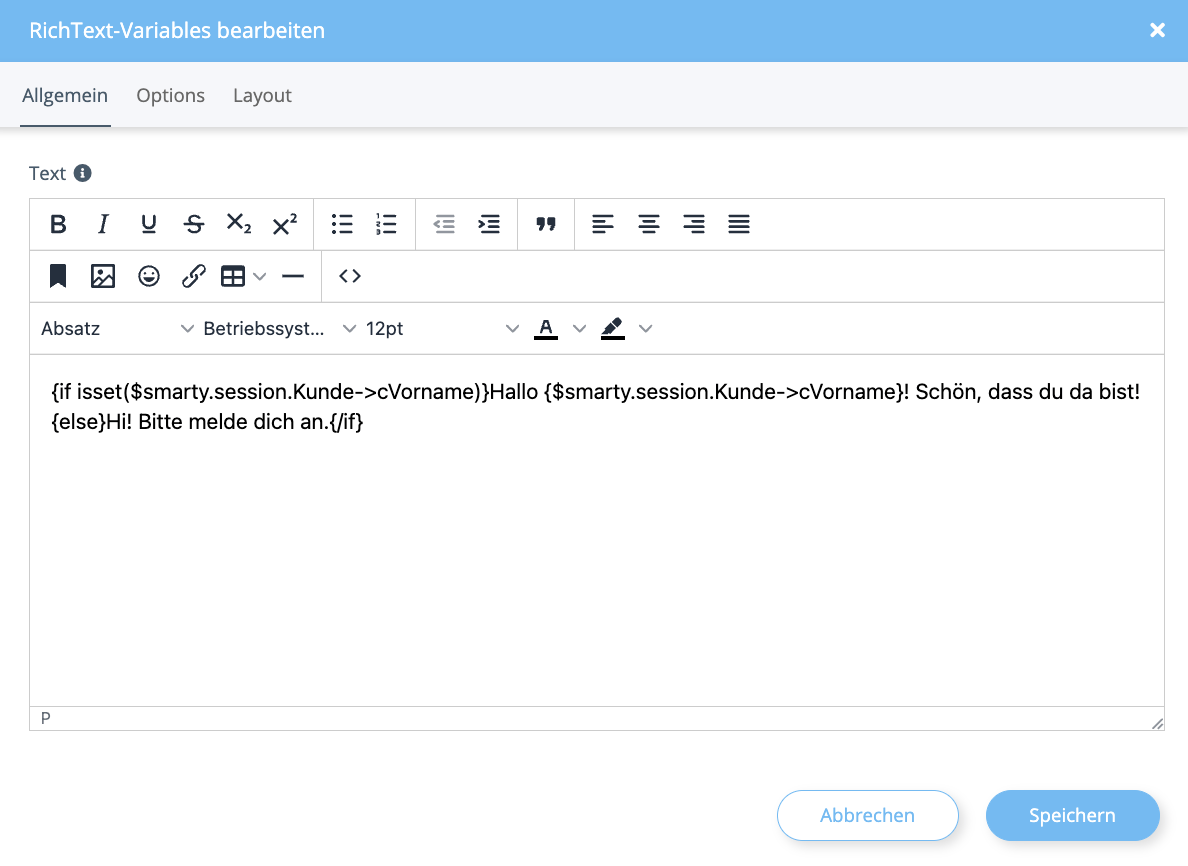Apply the highlight background color
Screen dimensions: 1188x866
612,328
